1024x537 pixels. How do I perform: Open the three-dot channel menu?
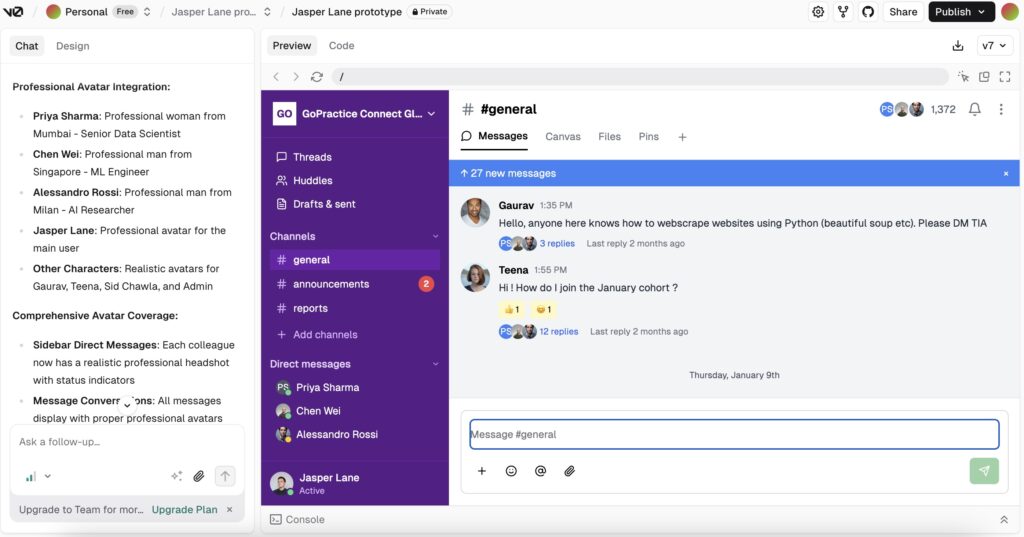click(x=1000, y=109)
